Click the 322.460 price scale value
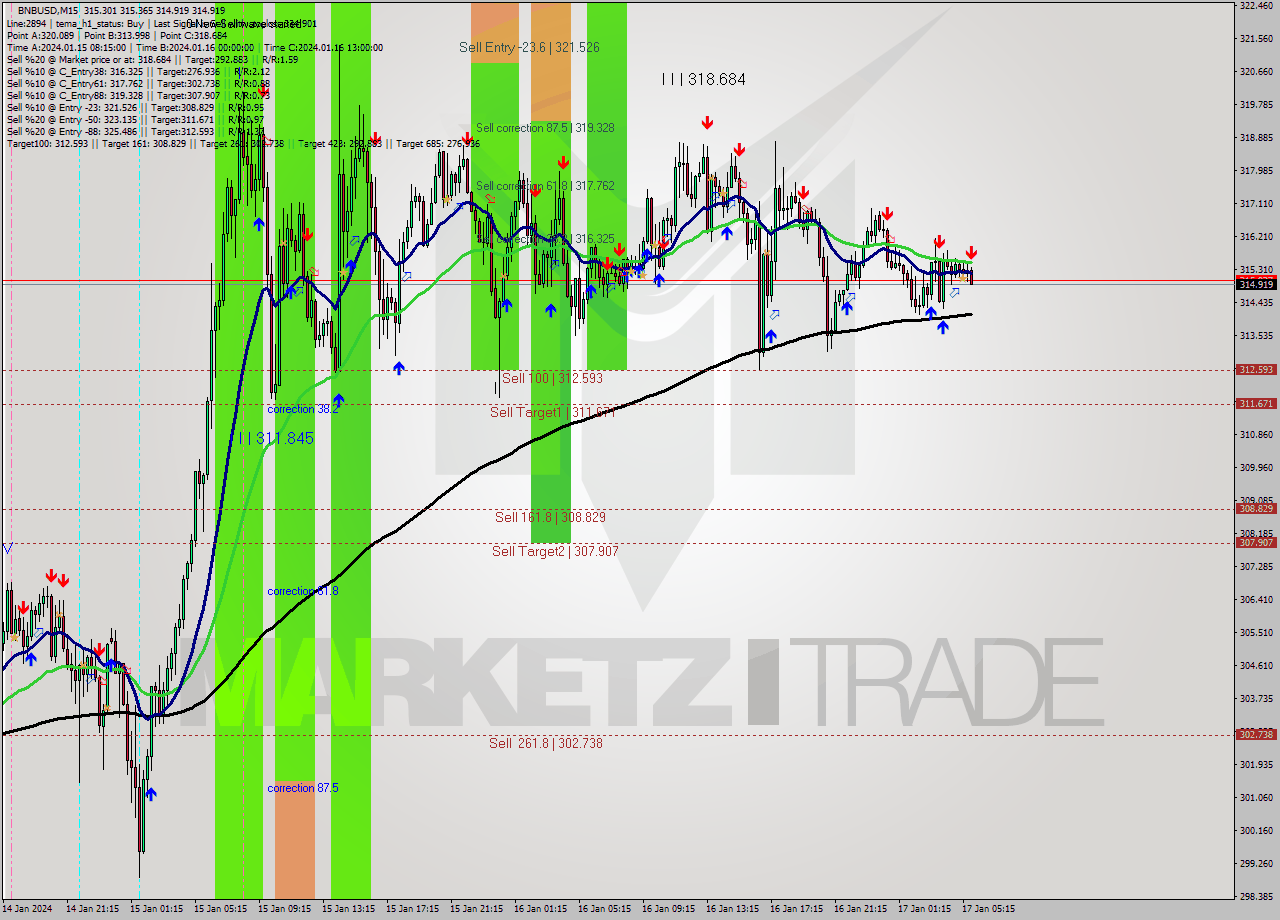Screen dimensions: 1280x920 point(1256,6)
